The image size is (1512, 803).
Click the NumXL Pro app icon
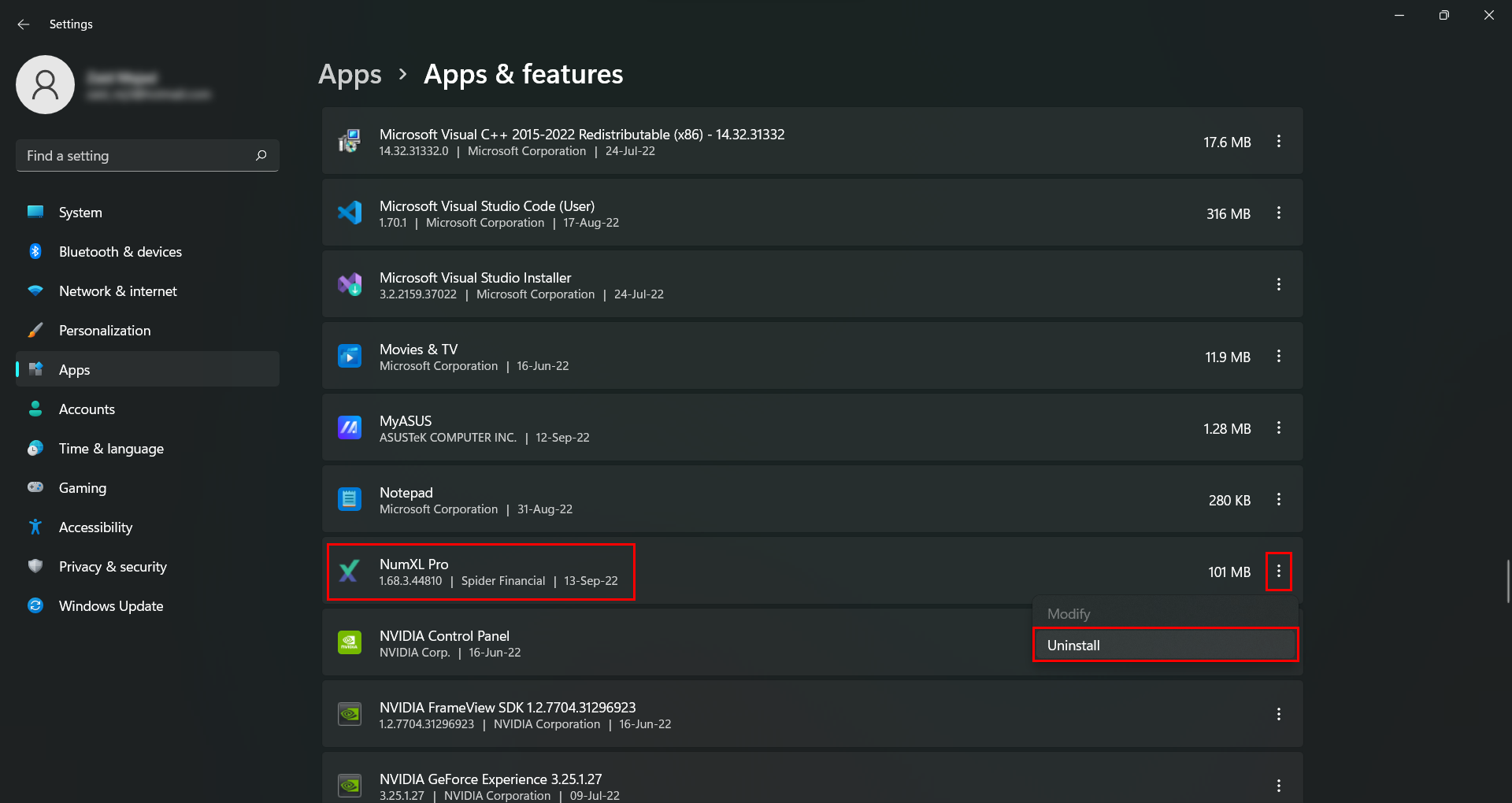coord(350,571)
